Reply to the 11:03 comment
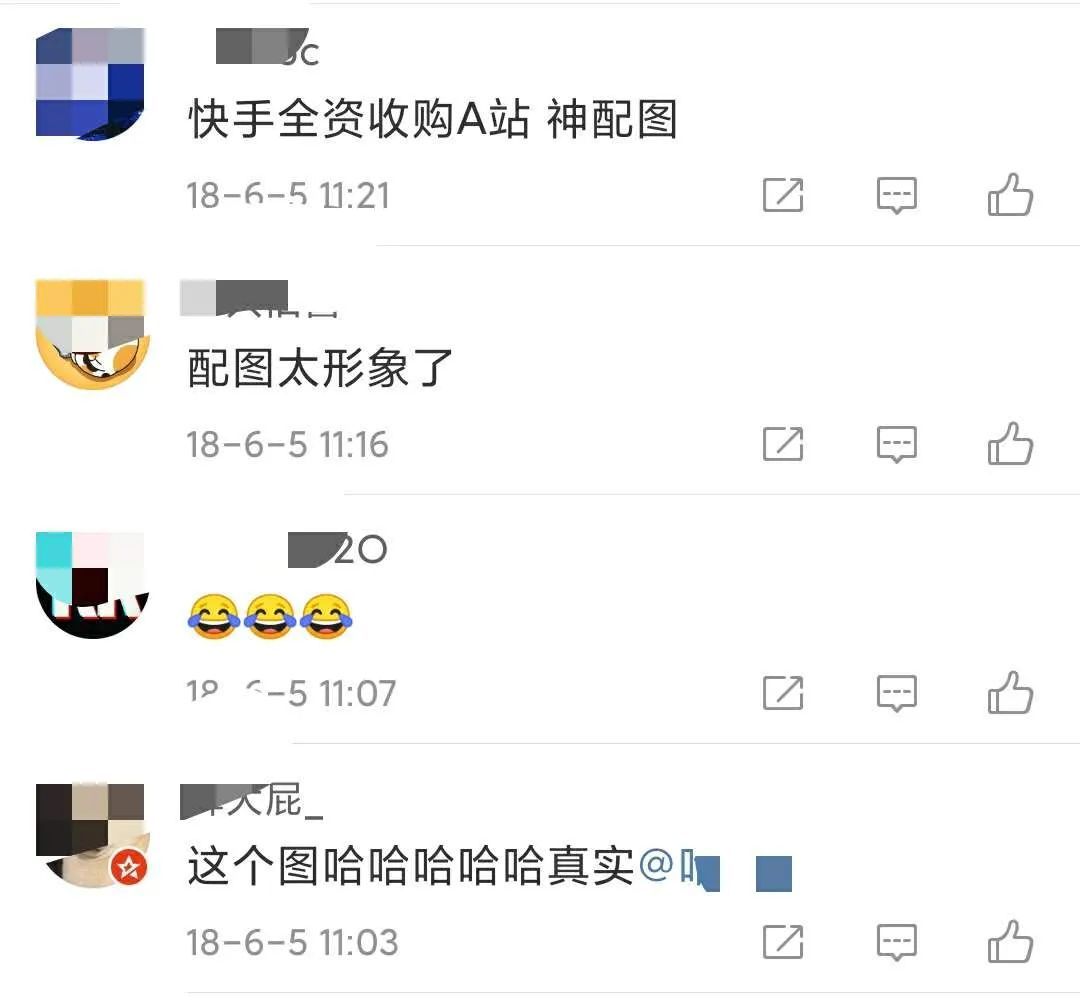Image resolution: width=1080 pixels, height=996 pixels. click(896, 942)
